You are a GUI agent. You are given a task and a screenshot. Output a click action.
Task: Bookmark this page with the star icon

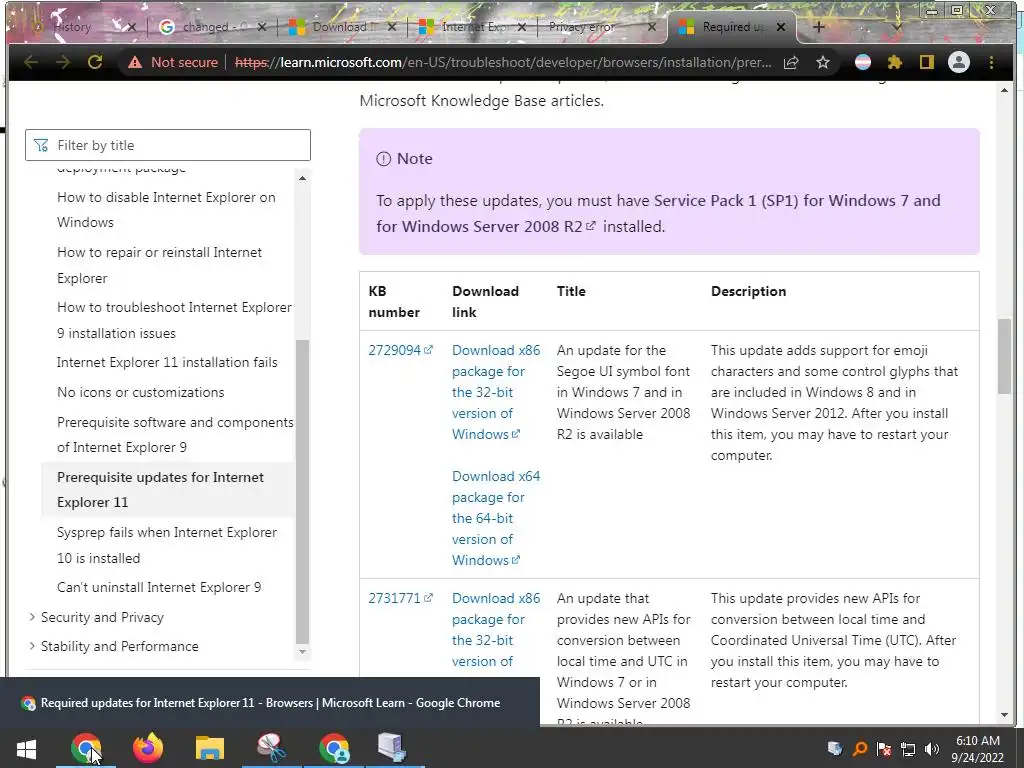(x=823, y=62)
